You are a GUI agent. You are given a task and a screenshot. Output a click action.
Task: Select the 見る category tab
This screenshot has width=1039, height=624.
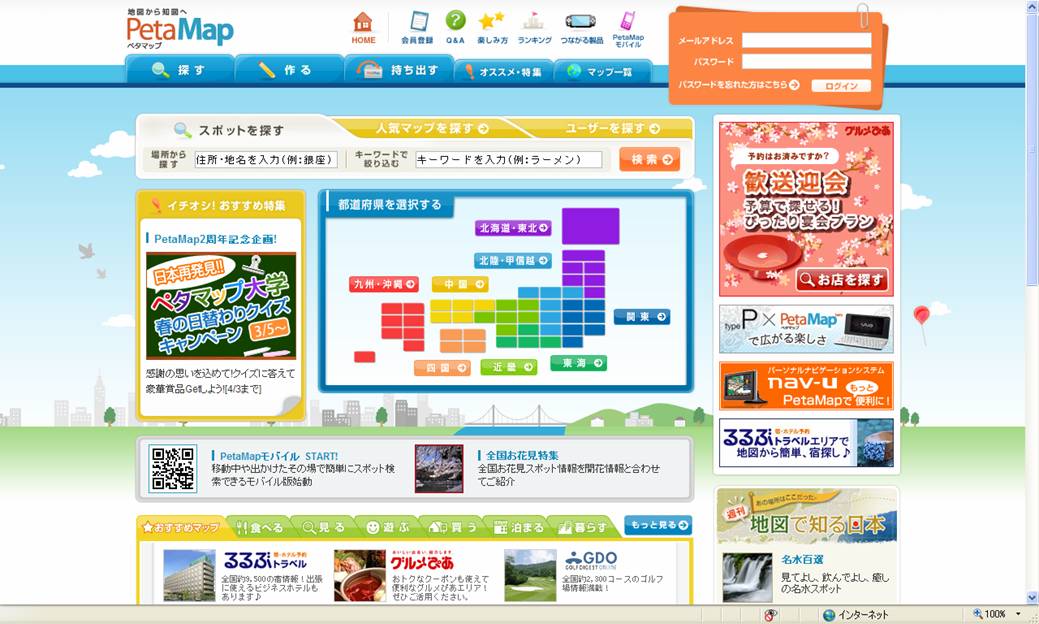tap(324, 527)
